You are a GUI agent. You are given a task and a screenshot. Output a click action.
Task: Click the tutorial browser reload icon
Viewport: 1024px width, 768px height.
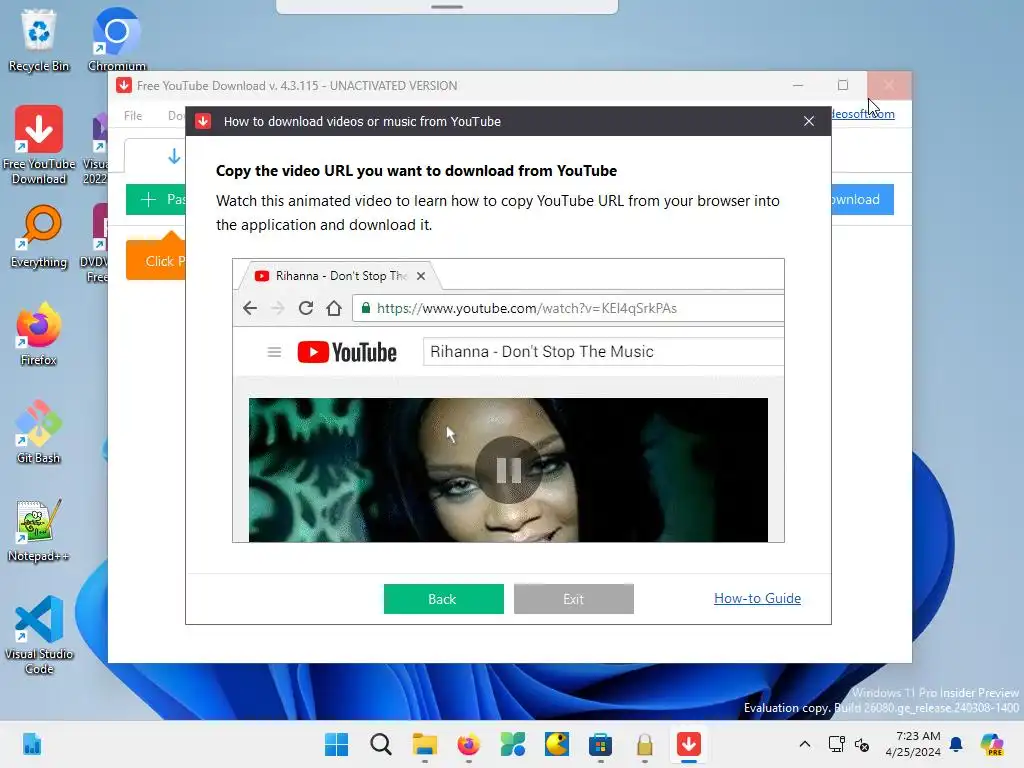306,308
